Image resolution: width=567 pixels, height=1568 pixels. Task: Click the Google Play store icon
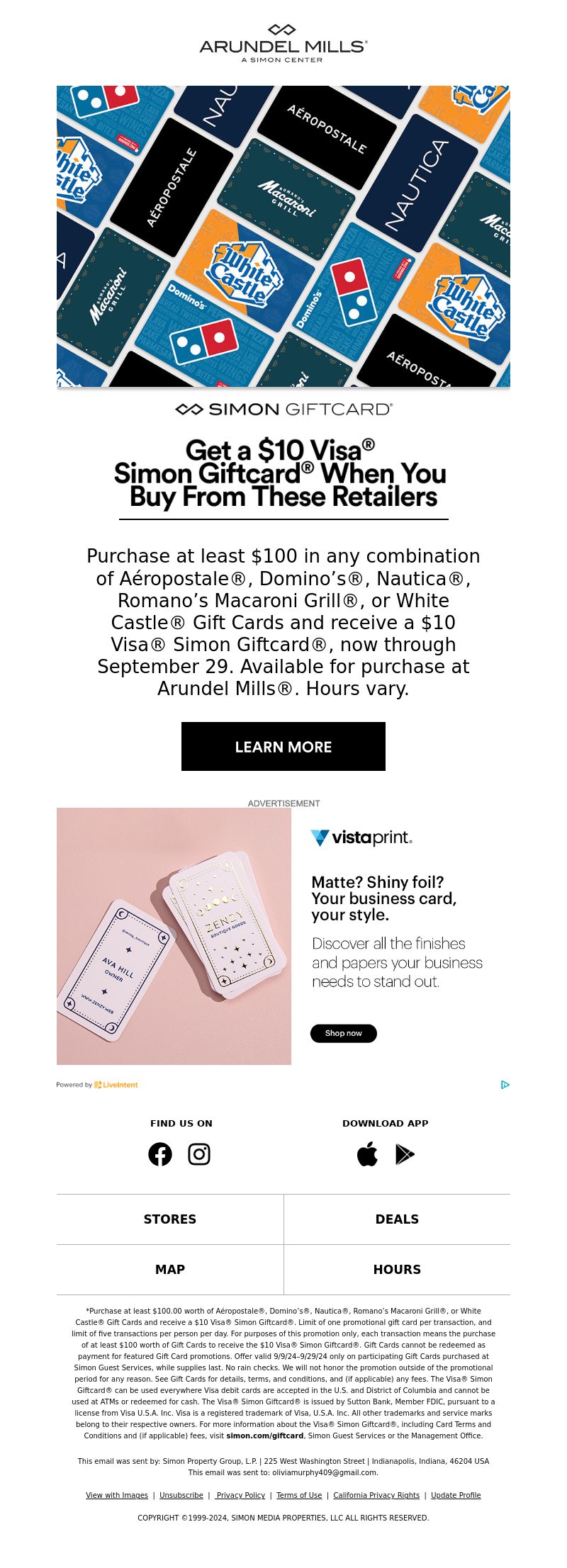click(x=405, y=1154)
